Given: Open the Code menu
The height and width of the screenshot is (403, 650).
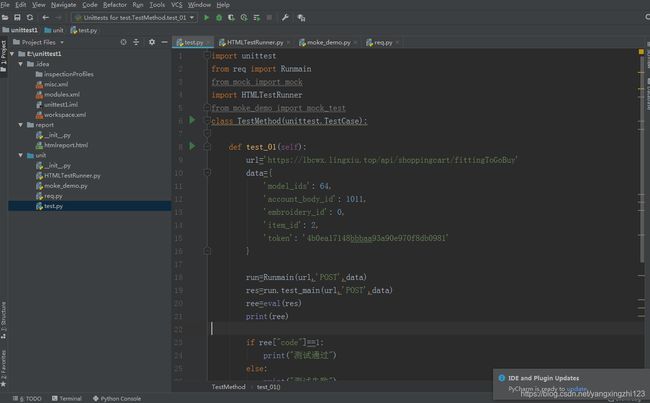Looking at the screenshot, I should 90,5.
